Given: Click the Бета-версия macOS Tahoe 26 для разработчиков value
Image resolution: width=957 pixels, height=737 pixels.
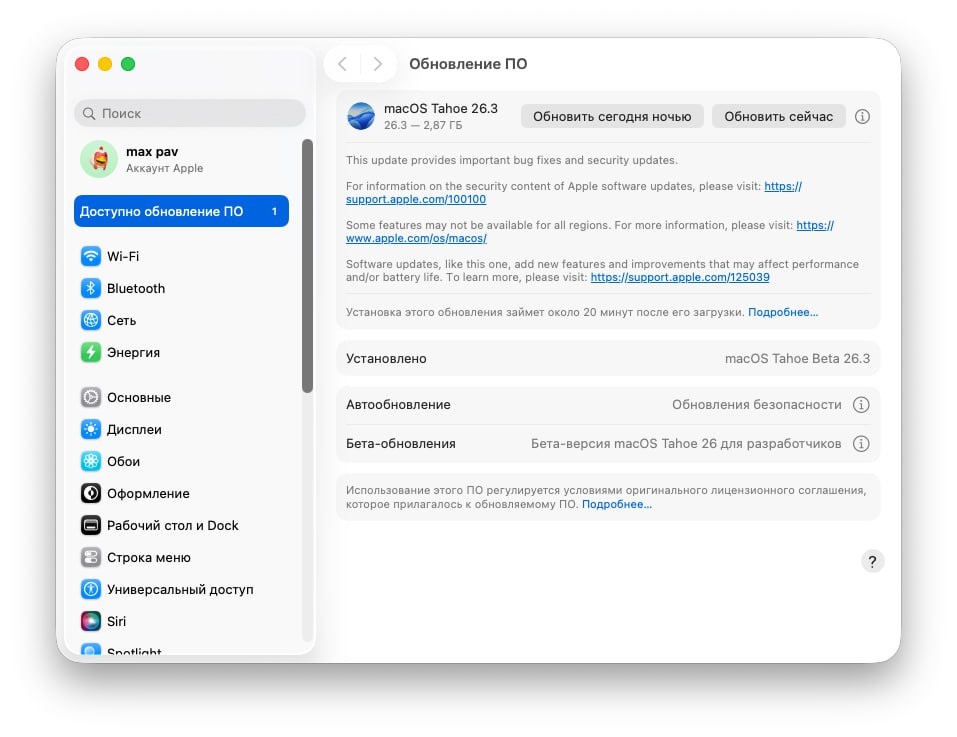Looking at the screenshot, I should (686, 444).
